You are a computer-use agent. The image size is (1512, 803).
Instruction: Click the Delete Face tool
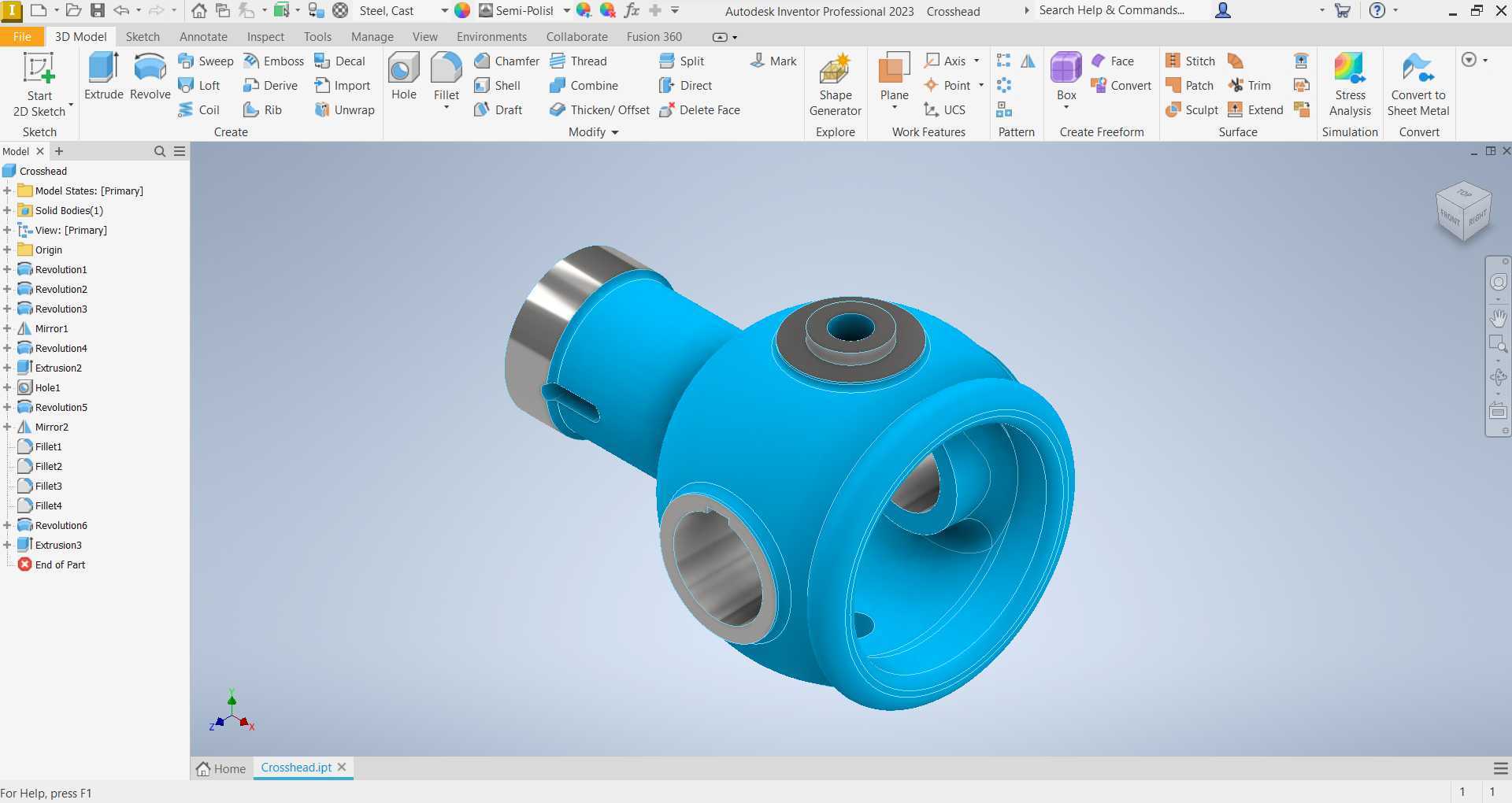(x=700, y=109)
